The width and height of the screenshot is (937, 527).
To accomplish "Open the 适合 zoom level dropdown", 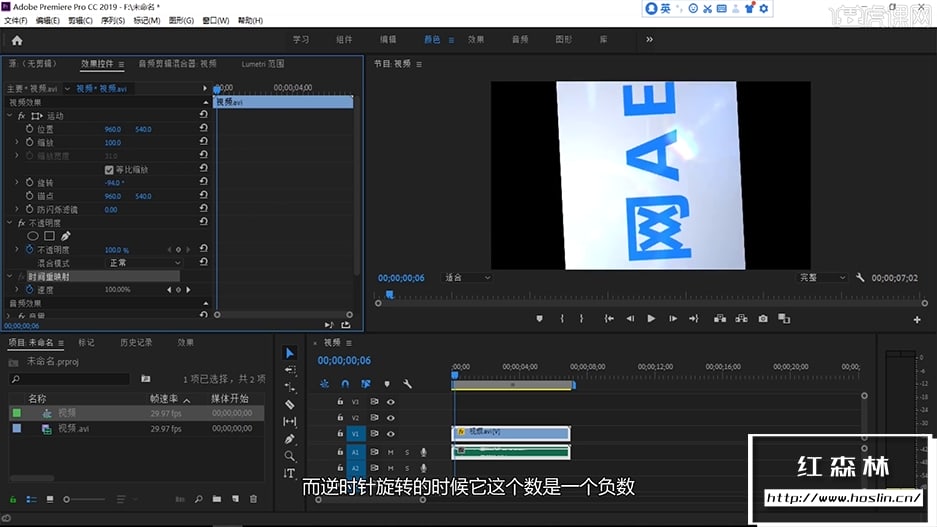I will tap(467, 277).
